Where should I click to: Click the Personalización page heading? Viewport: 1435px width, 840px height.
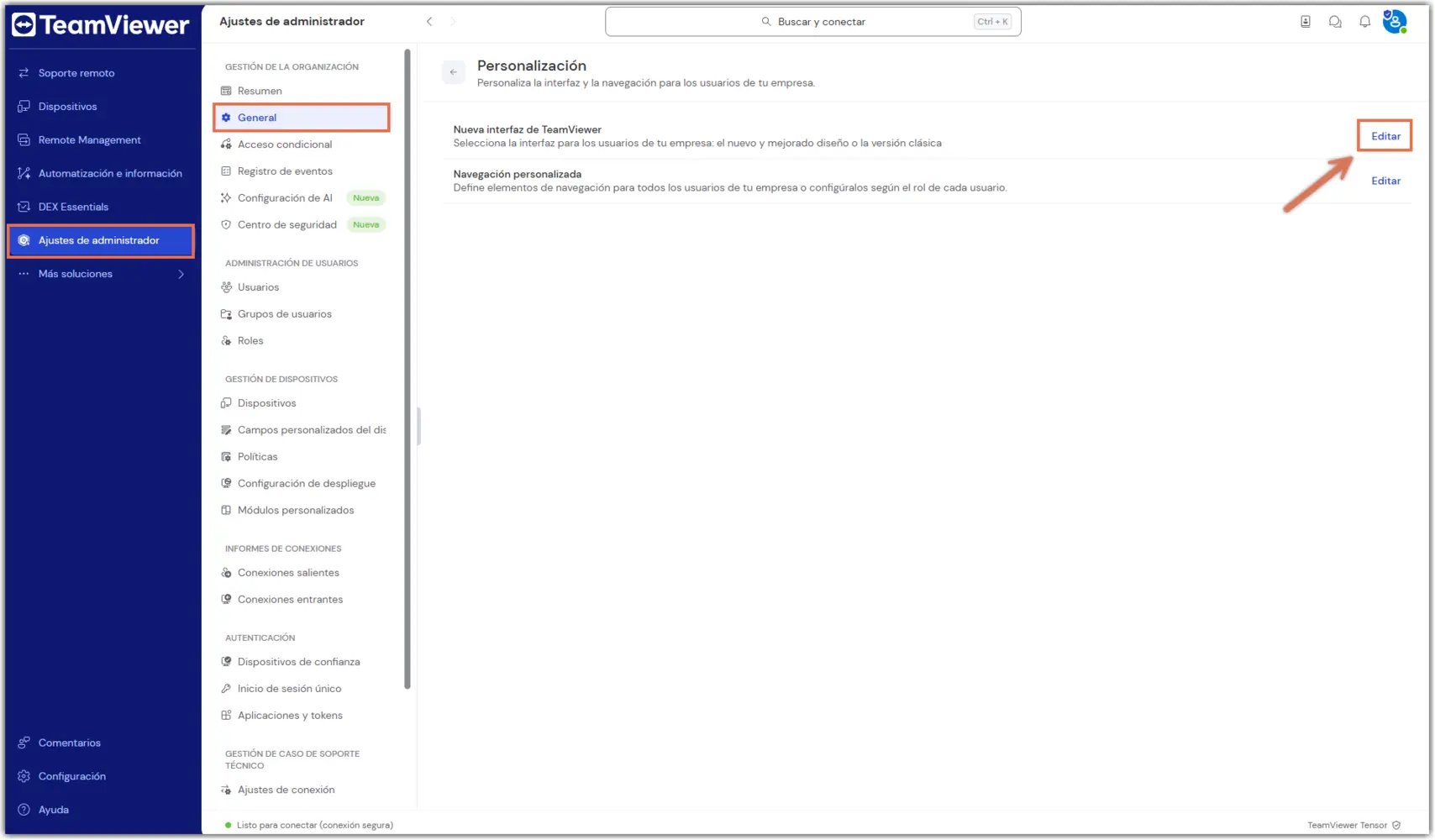tap(532, 66)
